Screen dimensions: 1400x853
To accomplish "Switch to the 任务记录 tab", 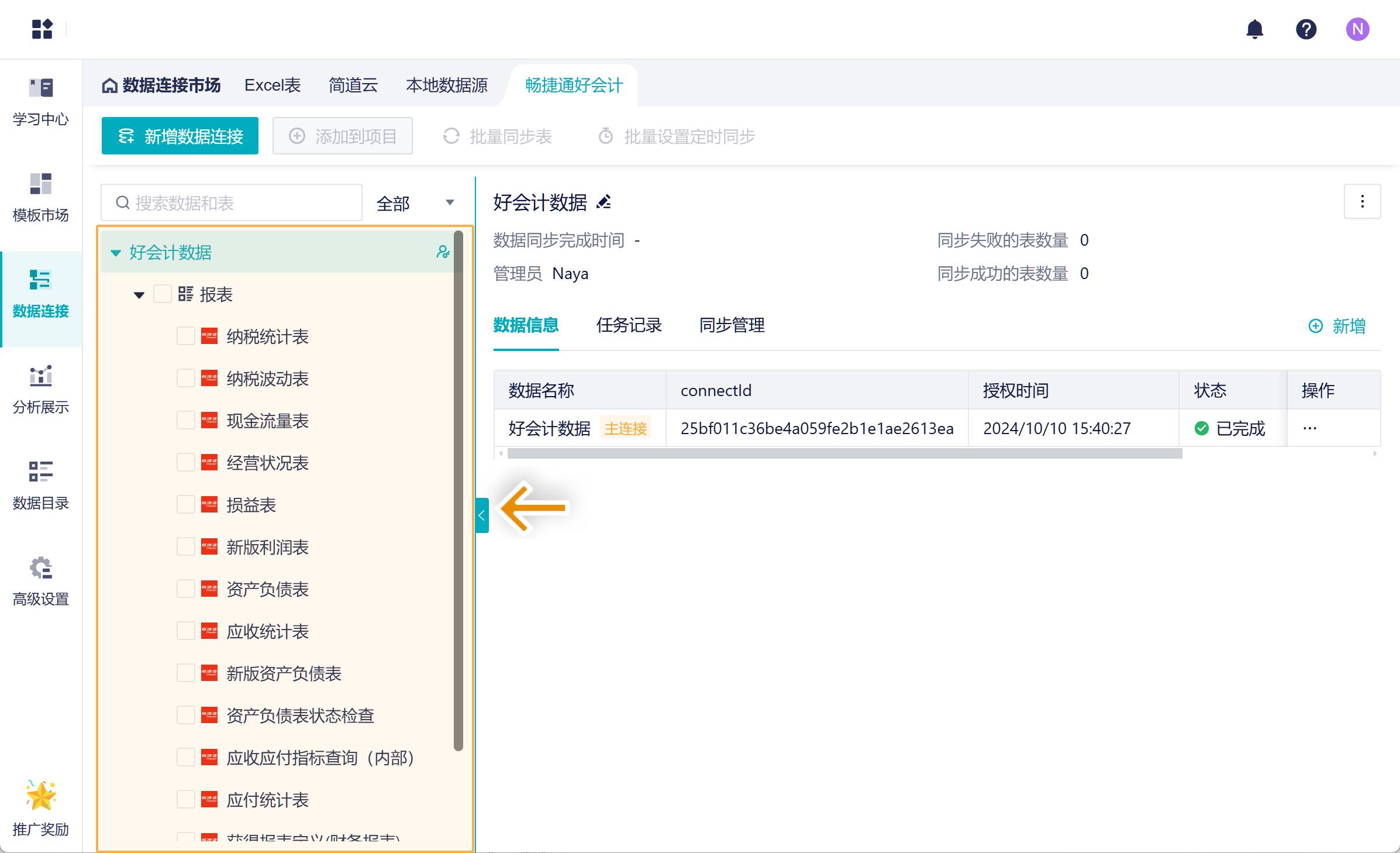I will [x=629, y=325].
